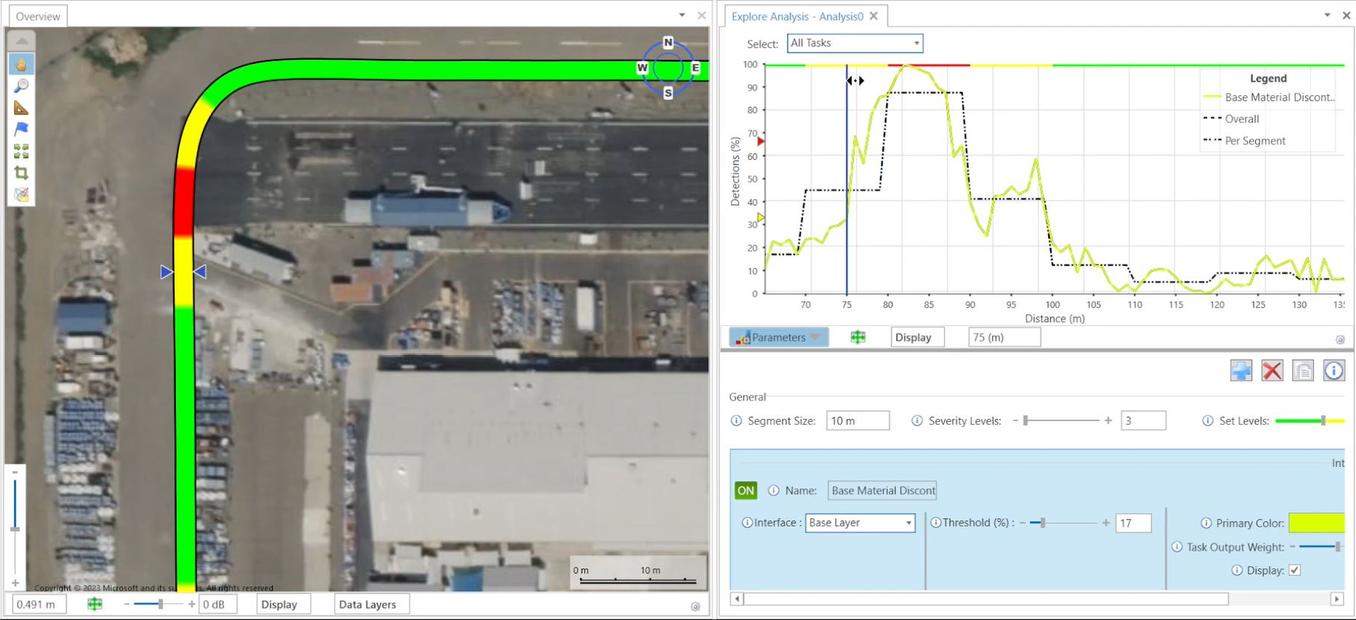Delete the analysis with the red X

point(1272,370)
